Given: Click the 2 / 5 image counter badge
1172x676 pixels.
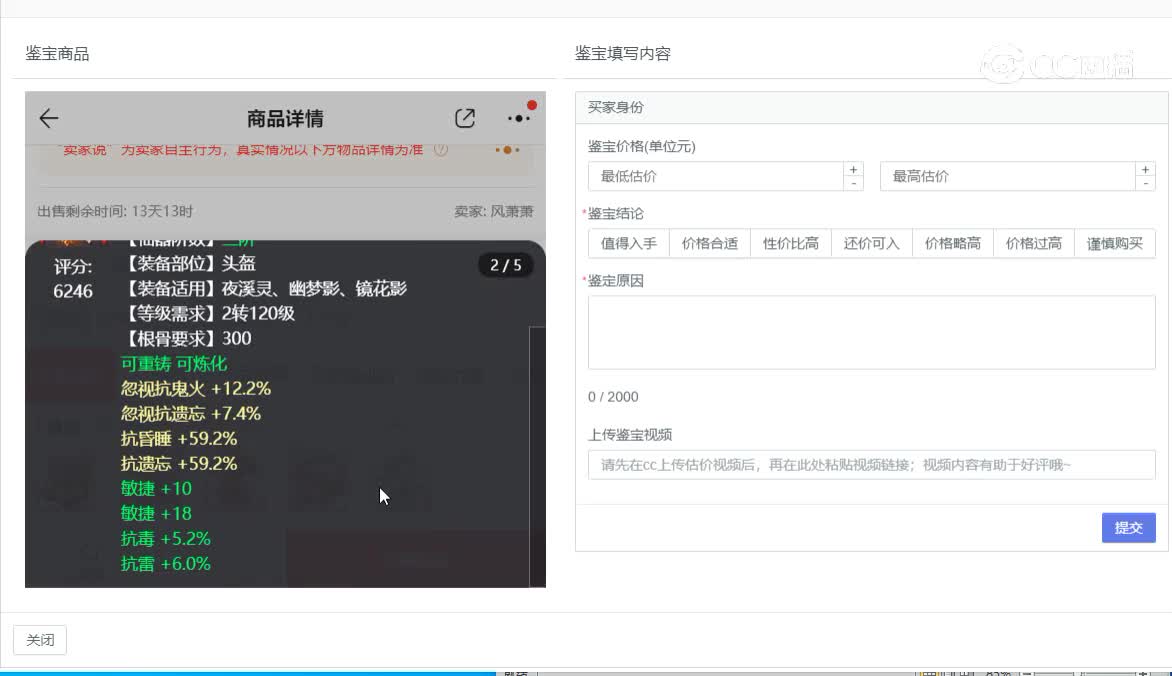Looking at the screenshot, I should [506, 265].
